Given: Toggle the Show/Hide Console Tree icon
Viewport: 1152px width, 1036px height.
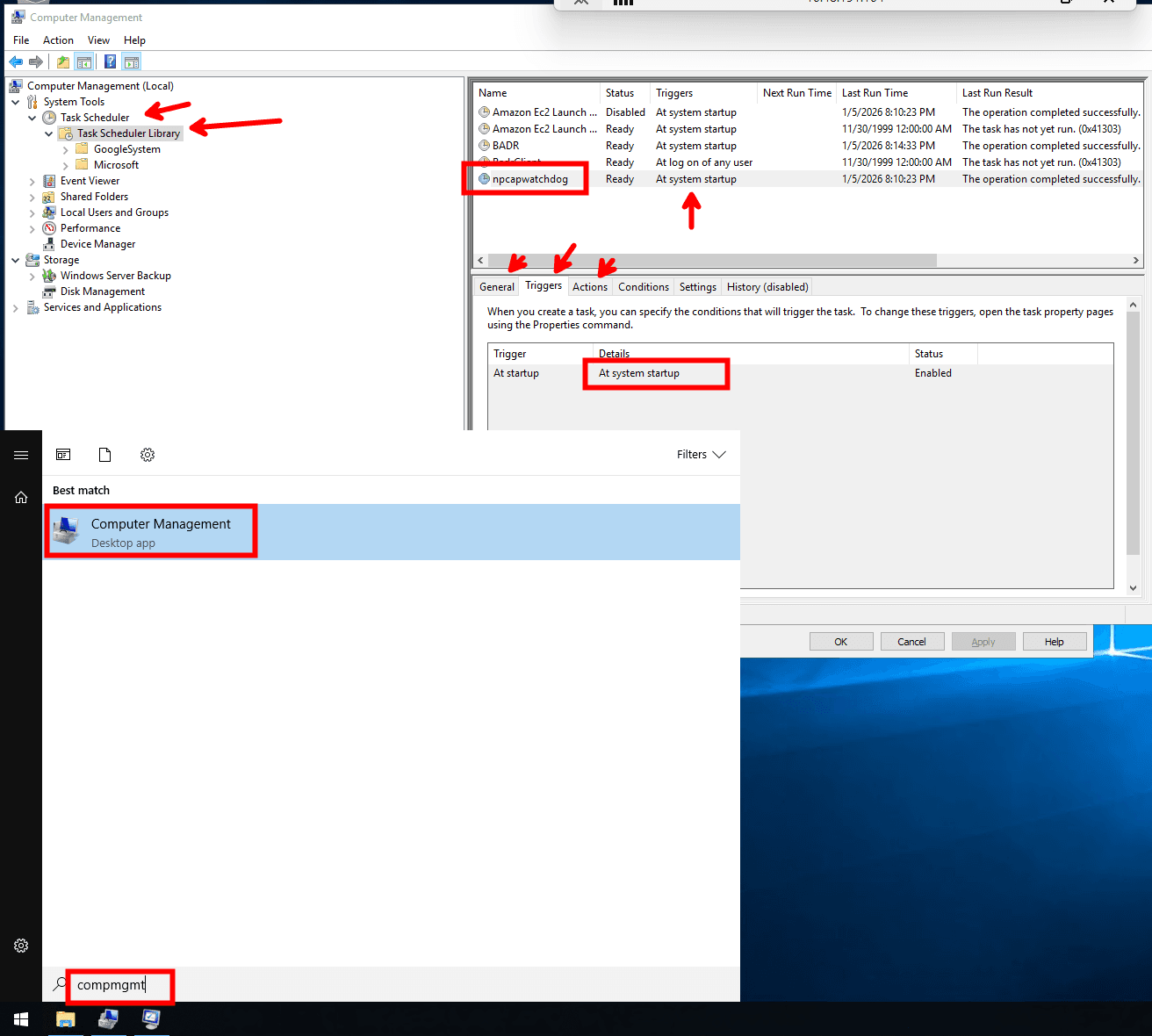Looking at the screenshot, I should [84, 61].
